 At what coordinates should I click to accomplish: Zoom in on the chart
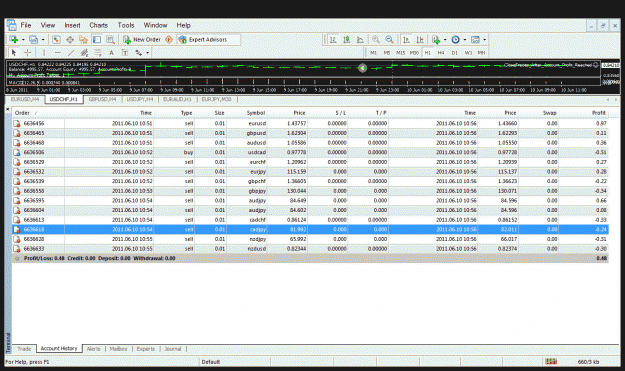coord(375,39)
